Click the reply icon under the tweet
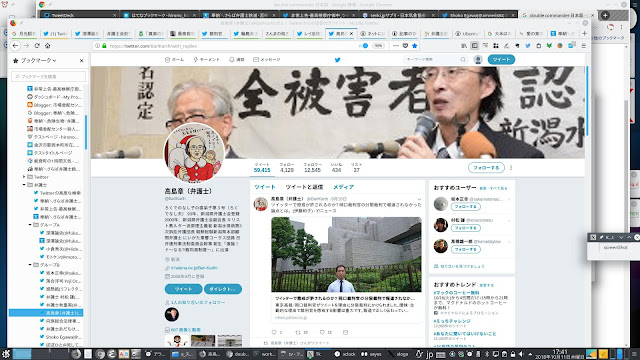 pos(274,332)
